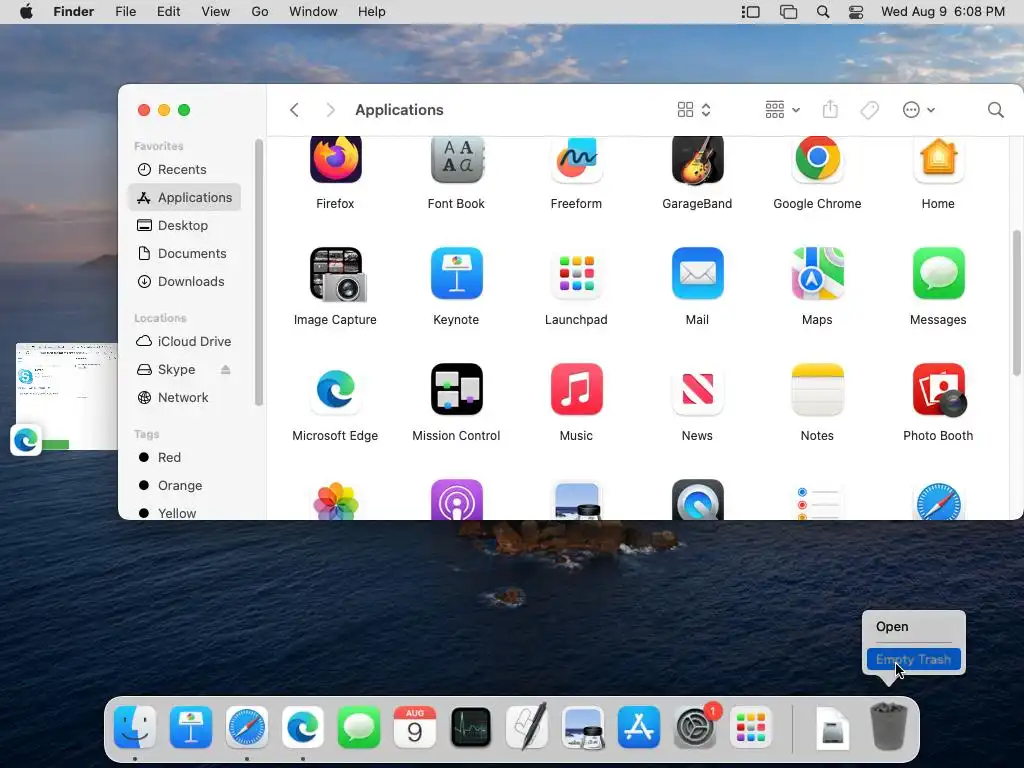
Task: Open the Firefox application icon
Action: (x=335, y=159)
